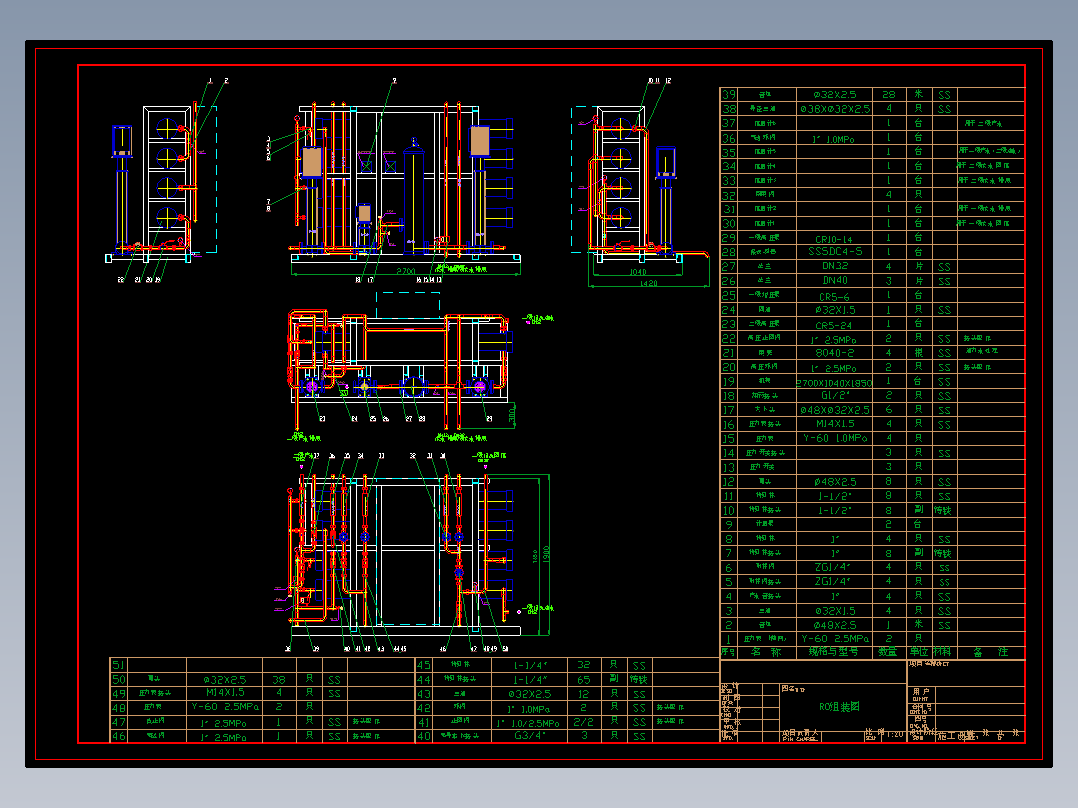
Task: Click the '1040' dimension under right view
Action: pyautogui.click(x=638, y=272)
